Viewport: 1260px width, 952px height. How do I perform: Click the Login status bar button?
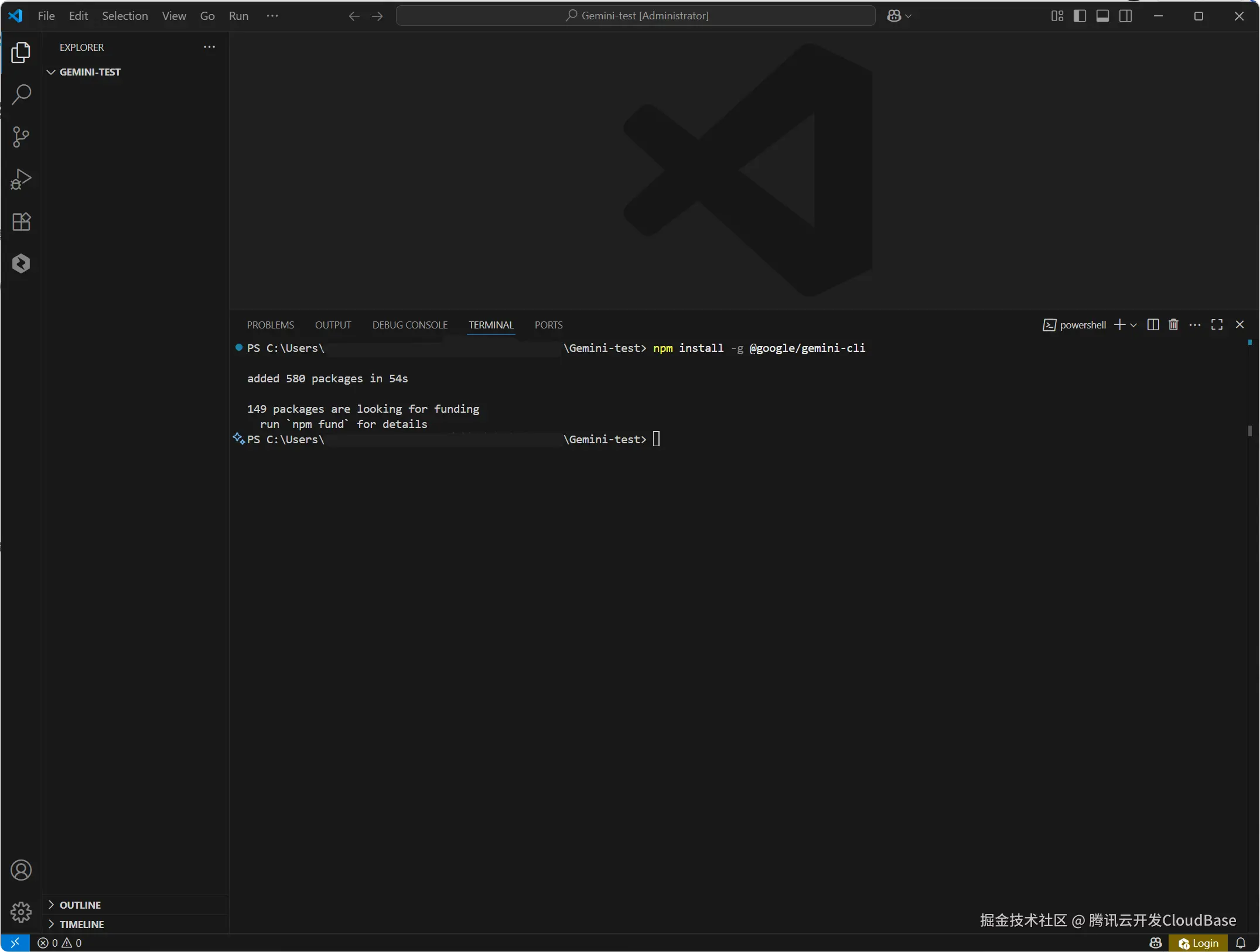(1198, 943)
